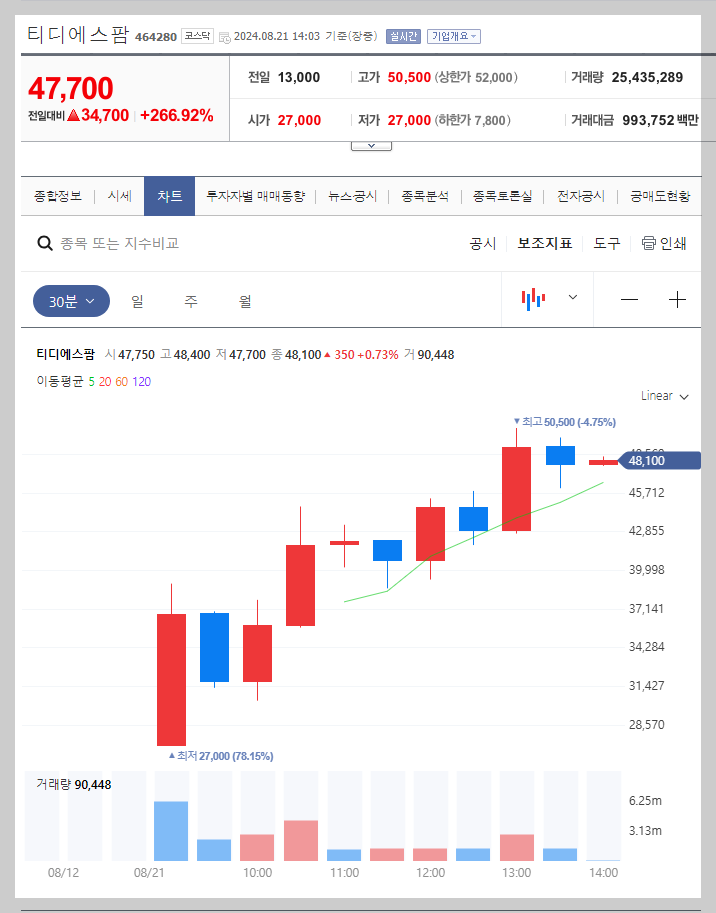Select the 월 (monthly) chart period
The height and width of the screenshot is (913, 716).
(243, 300)
